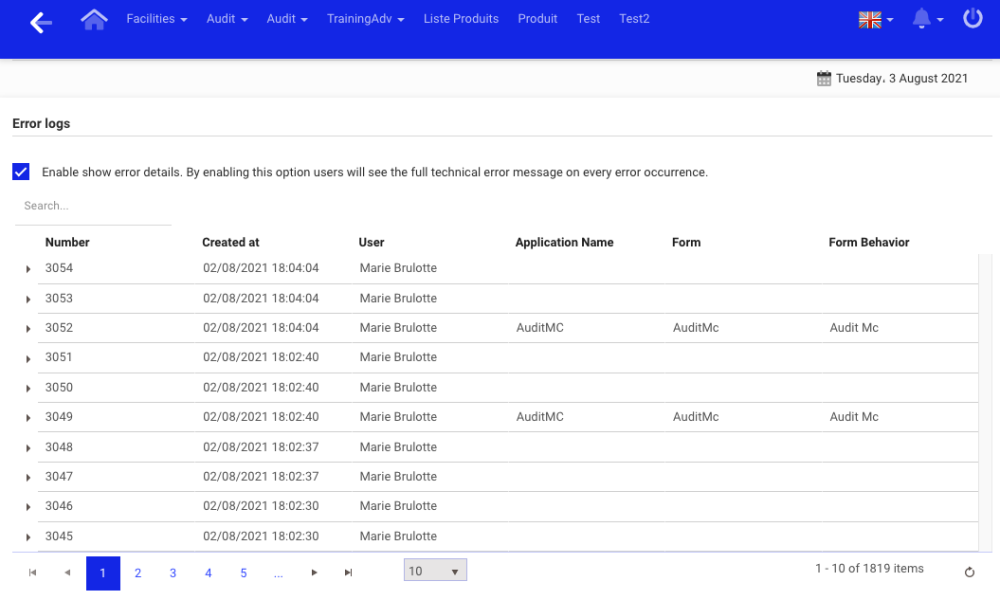The image size is (1000, 600).
Task: Select AuditMc form in row 3049
Action: tap(696, 417)
